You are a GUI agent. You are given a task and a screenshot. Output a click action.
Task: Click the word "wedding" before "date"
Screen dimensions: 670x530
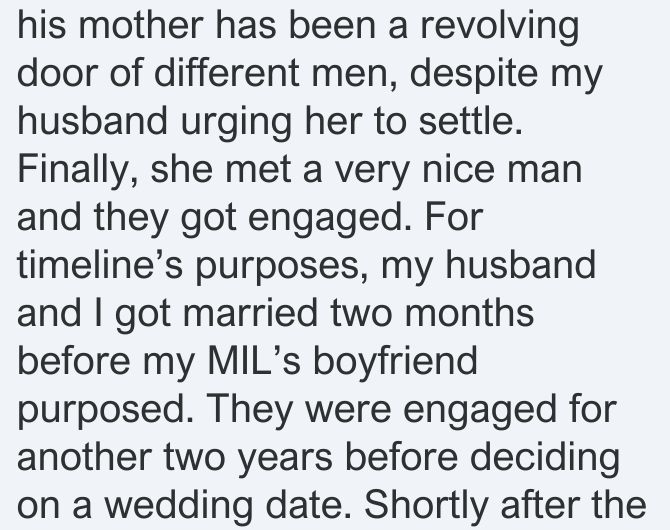click(x=179, y=506)
